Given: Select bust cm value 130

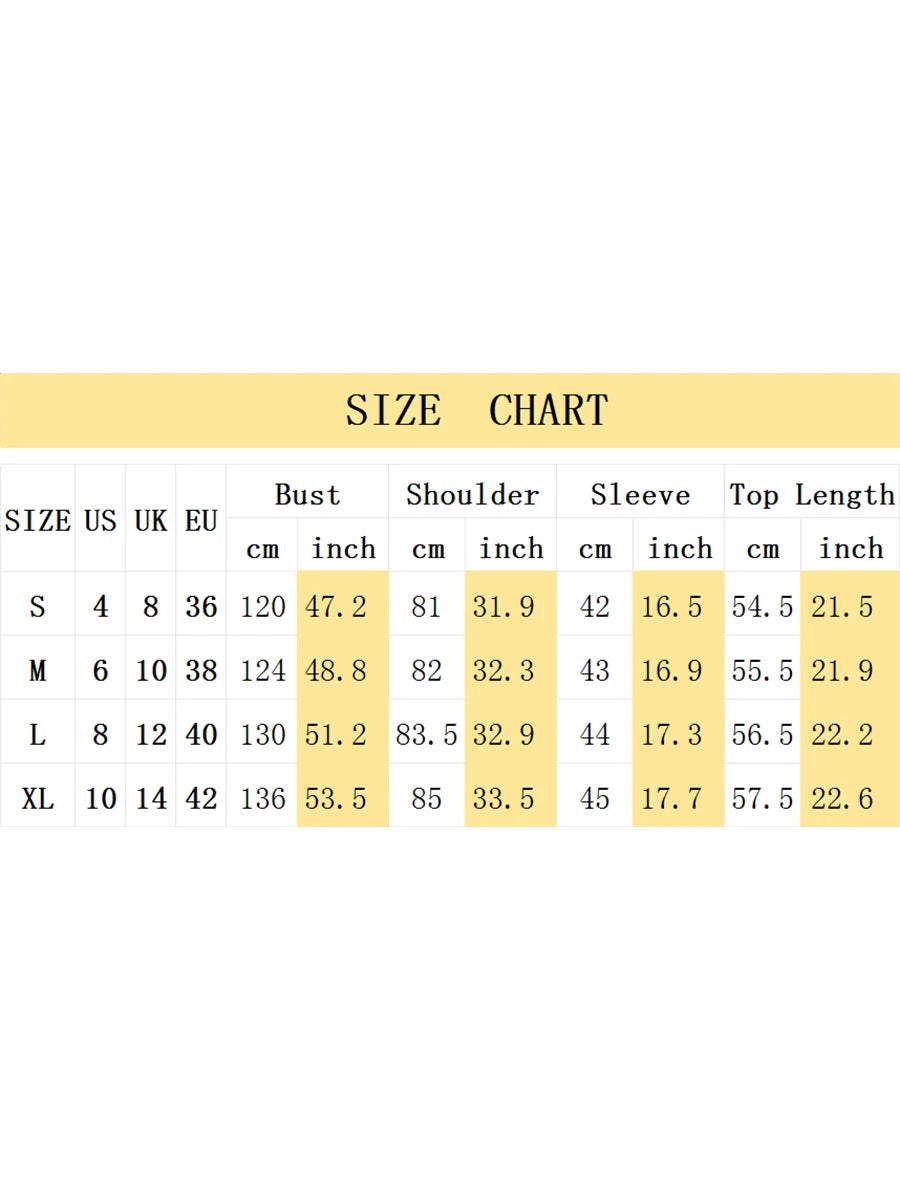Looking at the screenshot, I should [x=263, y=734].
